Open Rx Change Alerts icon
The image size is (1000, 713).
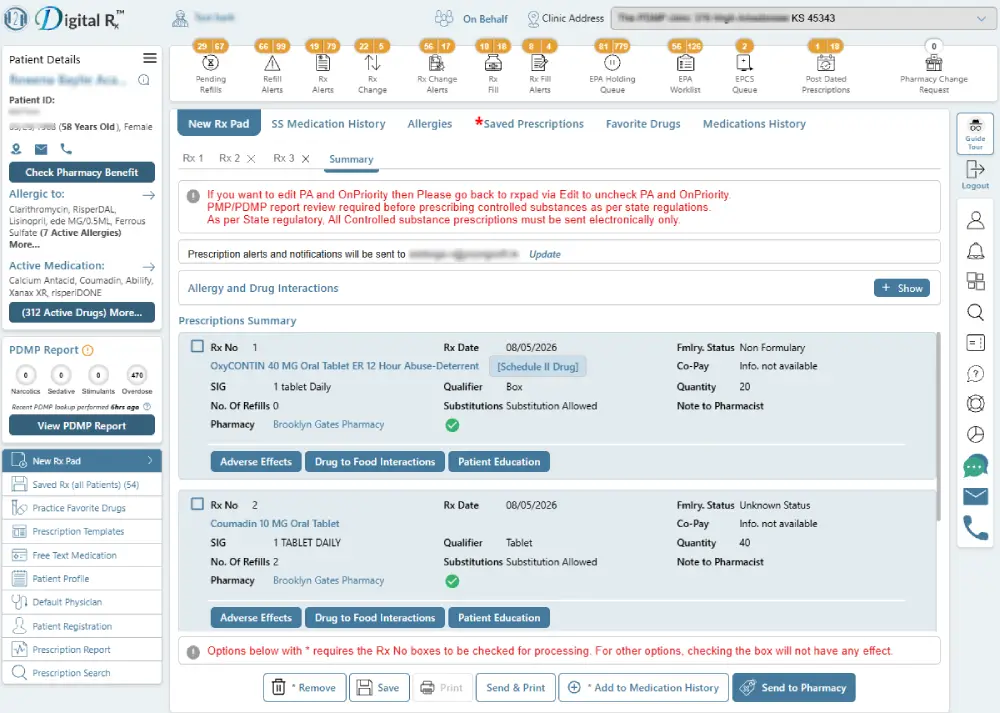pos(437,62)
